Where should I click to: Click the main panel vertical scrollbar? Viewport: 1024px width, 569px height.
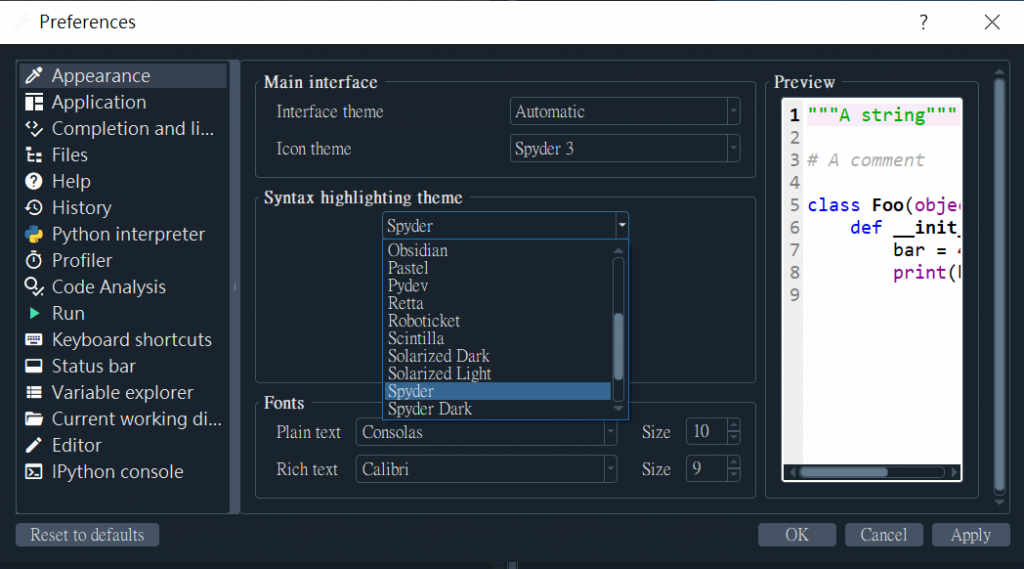tap(999, 284)
